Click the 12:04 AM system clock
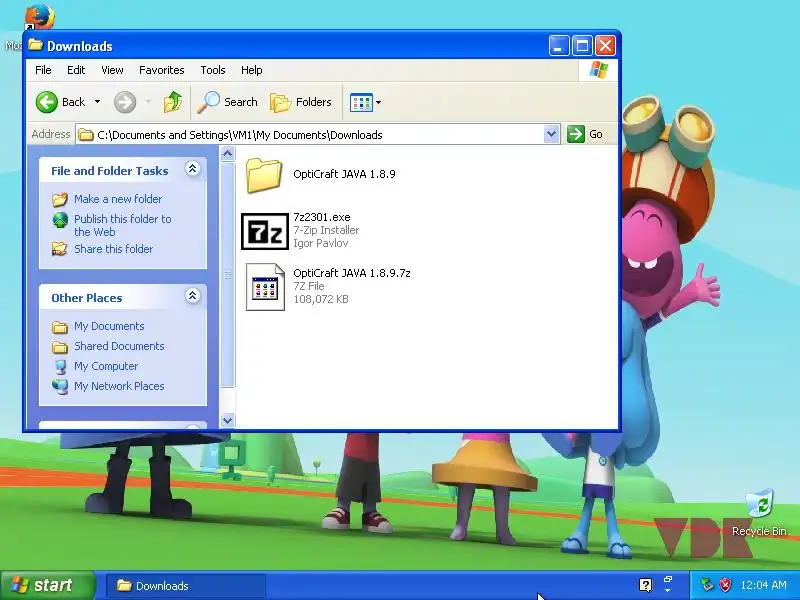This screenshot has width=800, height=600. [x=763, y=585]
